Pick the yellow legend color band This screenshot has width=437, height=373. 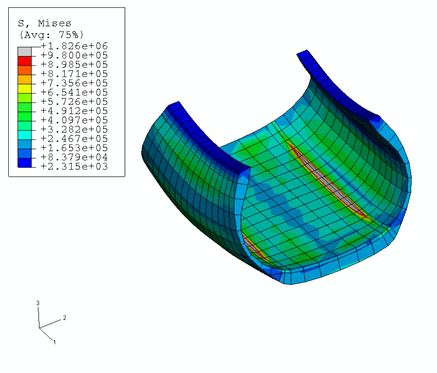[25, 89]
